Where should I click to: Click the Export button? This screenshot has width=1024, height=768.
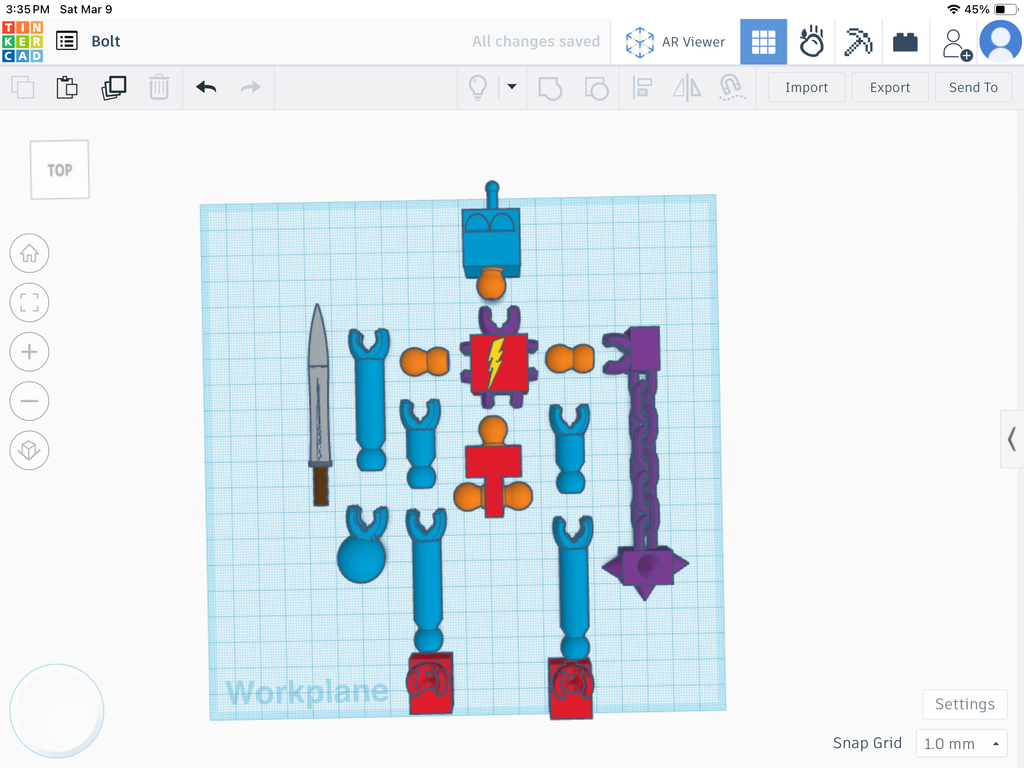[889, 88]
